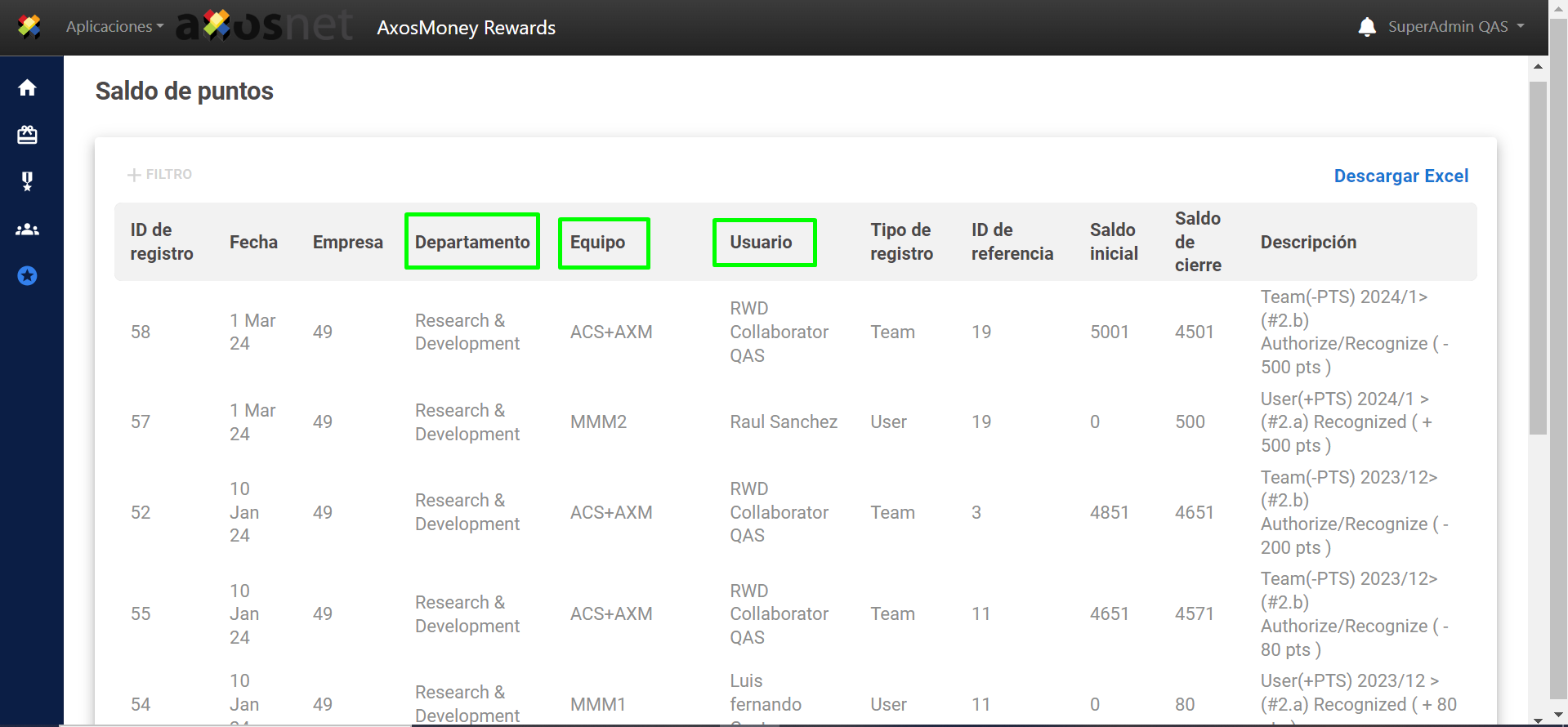Screen dimensions: 1568x727
Task: Click the Fecha column header
Action: [253, 242]
